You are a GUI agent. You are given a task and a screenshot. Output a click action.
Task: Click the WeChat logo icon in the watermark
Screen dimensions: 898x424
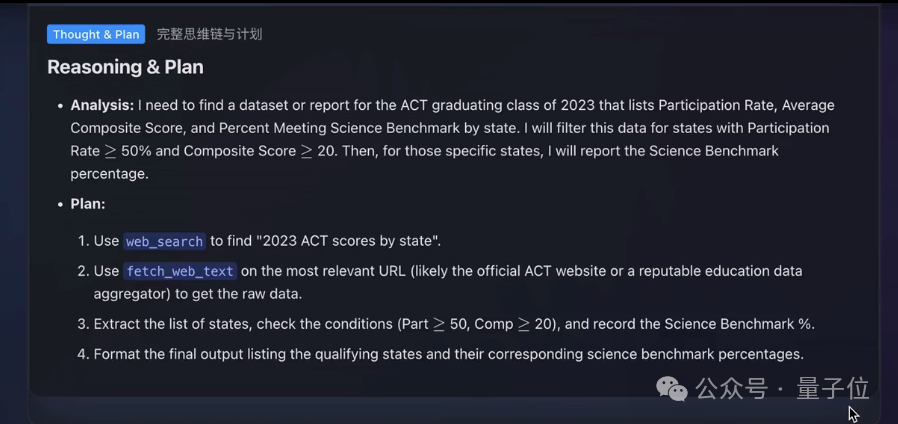click(x=672, y=389)
